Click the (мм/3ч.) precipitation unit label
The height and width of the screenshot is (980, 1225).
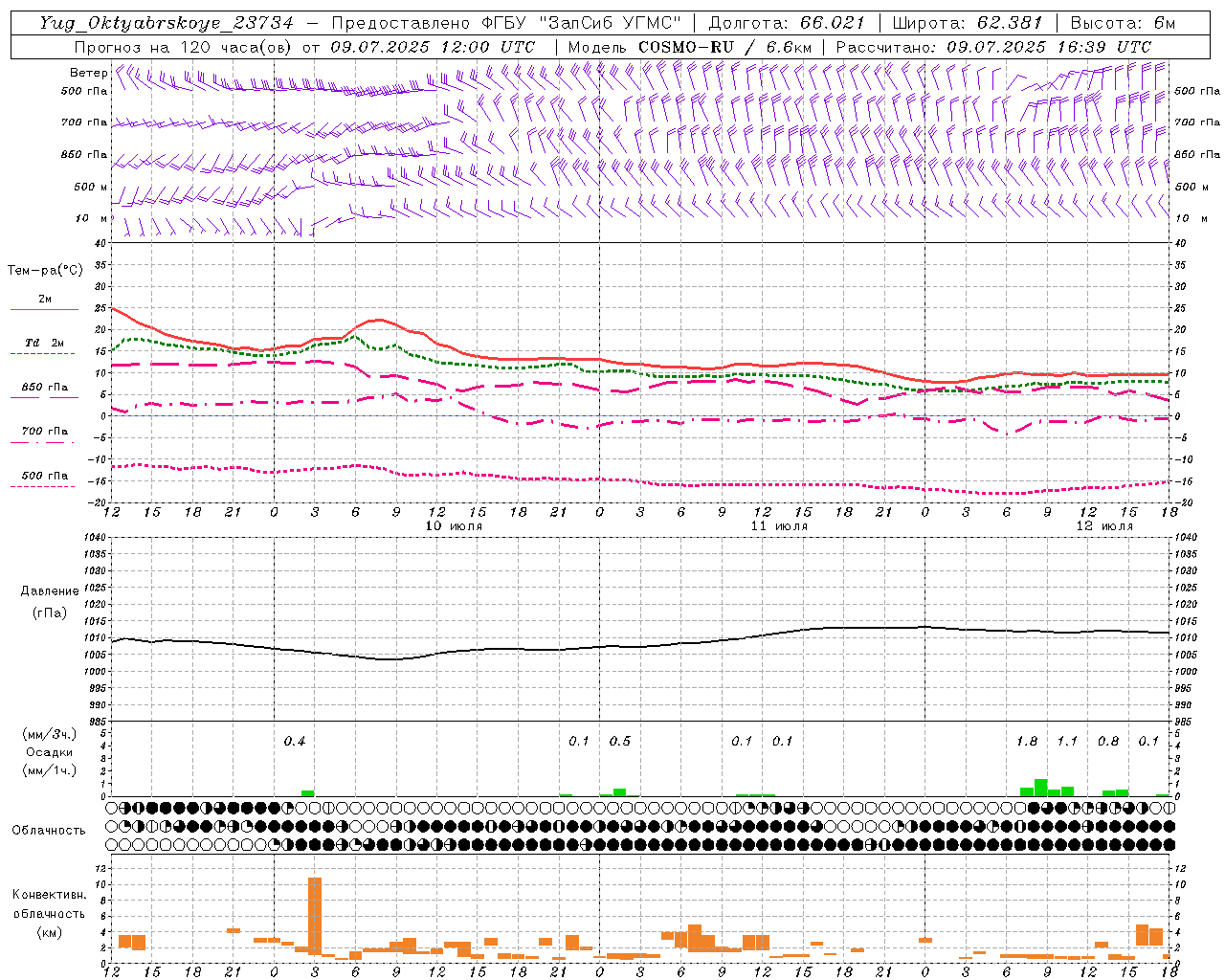click(48, 735)
